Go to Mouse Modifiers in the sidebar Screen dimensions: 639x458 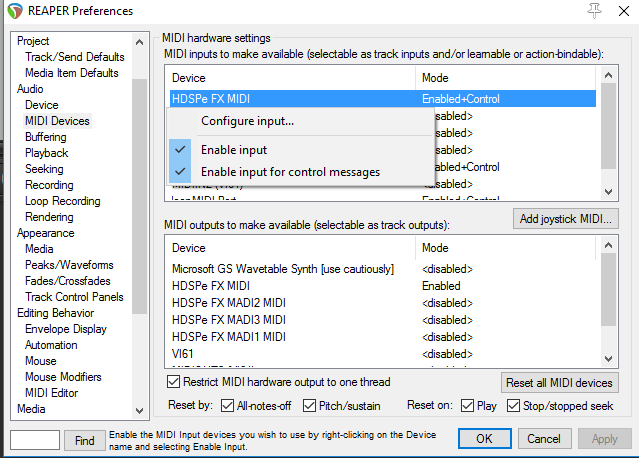63,377
